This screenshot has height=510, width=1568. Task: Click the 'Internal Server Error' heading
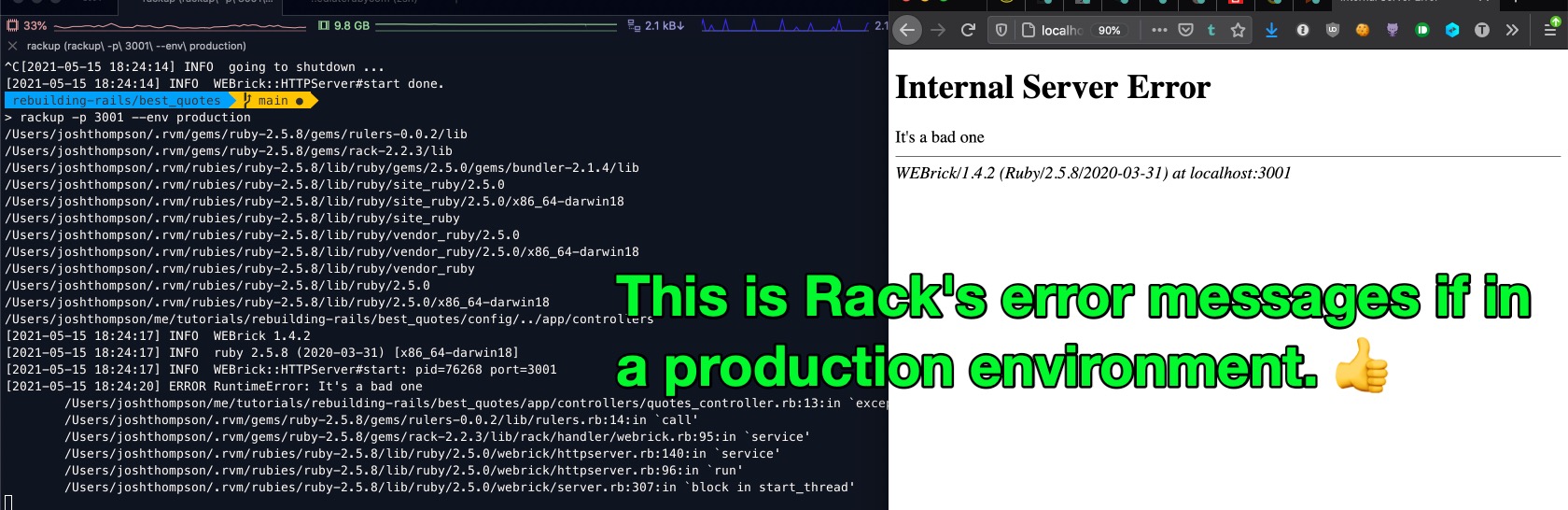1053,87
